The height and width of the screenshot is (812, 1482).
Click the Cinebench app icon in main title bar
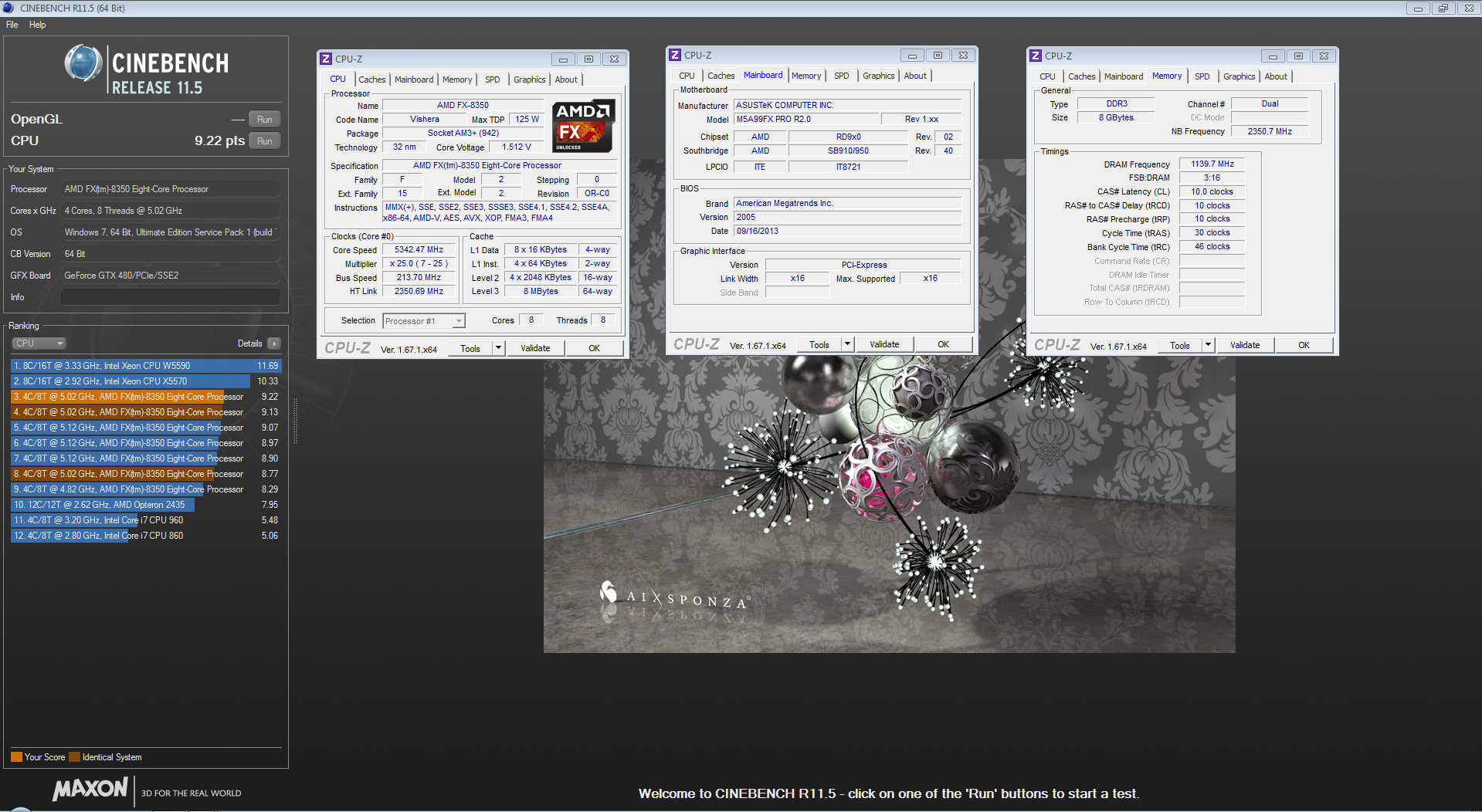(x=8, y=8)
